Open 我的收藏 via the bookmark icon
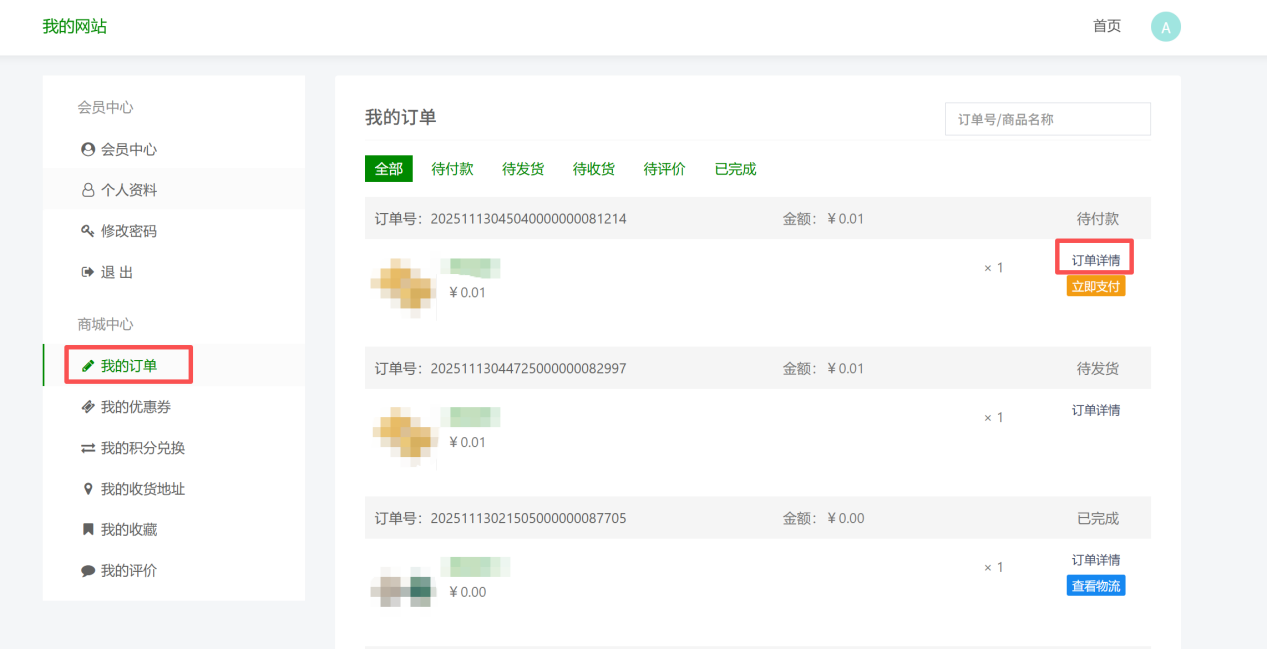This screenshot has height=649, width=1267. coord(88,530)
